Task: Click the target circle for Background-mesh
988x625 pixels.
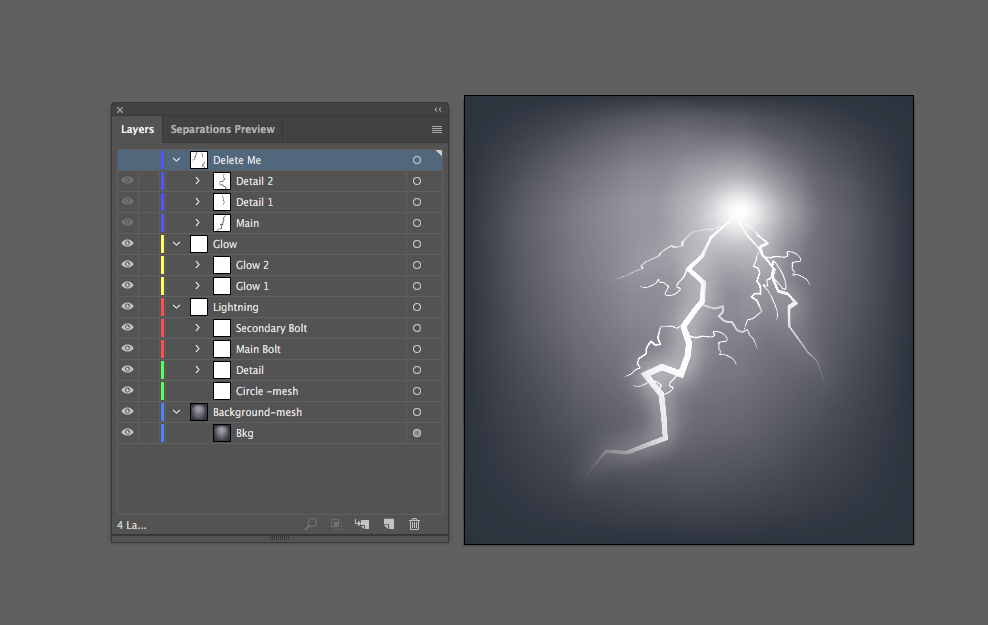Action: 417,412
